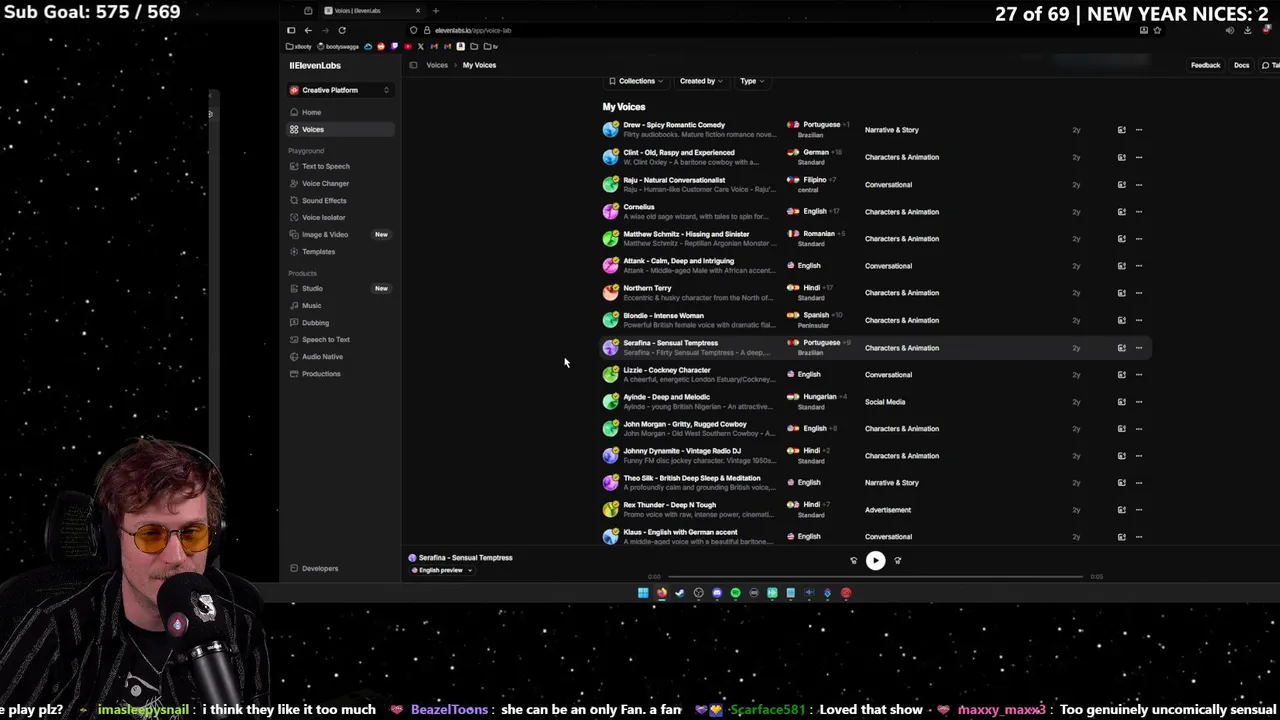Play Northern Terry voice avatar icon
Screen dimensions: 1280x720
click(610, 293)
